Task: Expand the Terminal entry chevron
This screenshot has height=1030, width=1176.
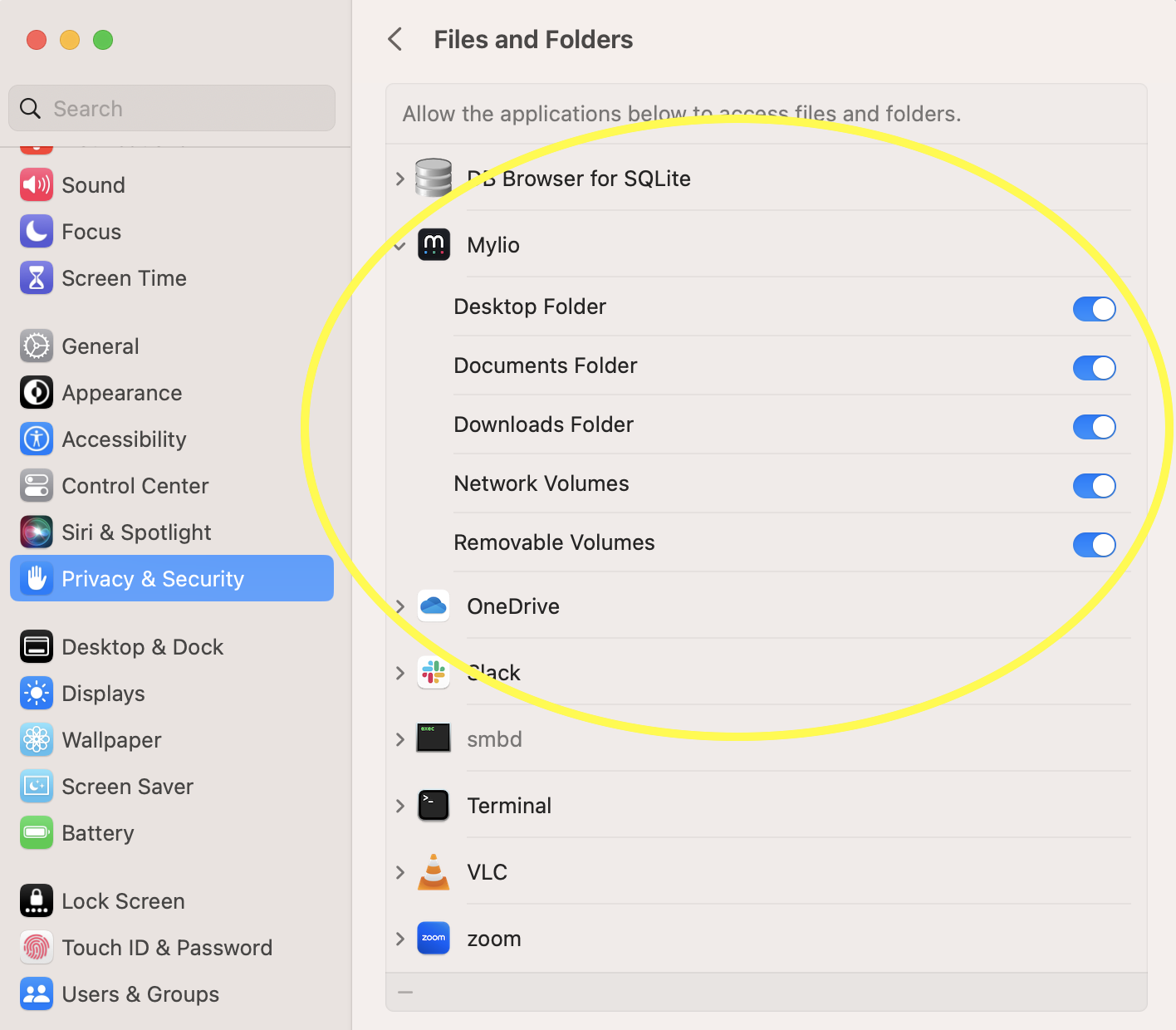Action: click(x=400, y=806)
